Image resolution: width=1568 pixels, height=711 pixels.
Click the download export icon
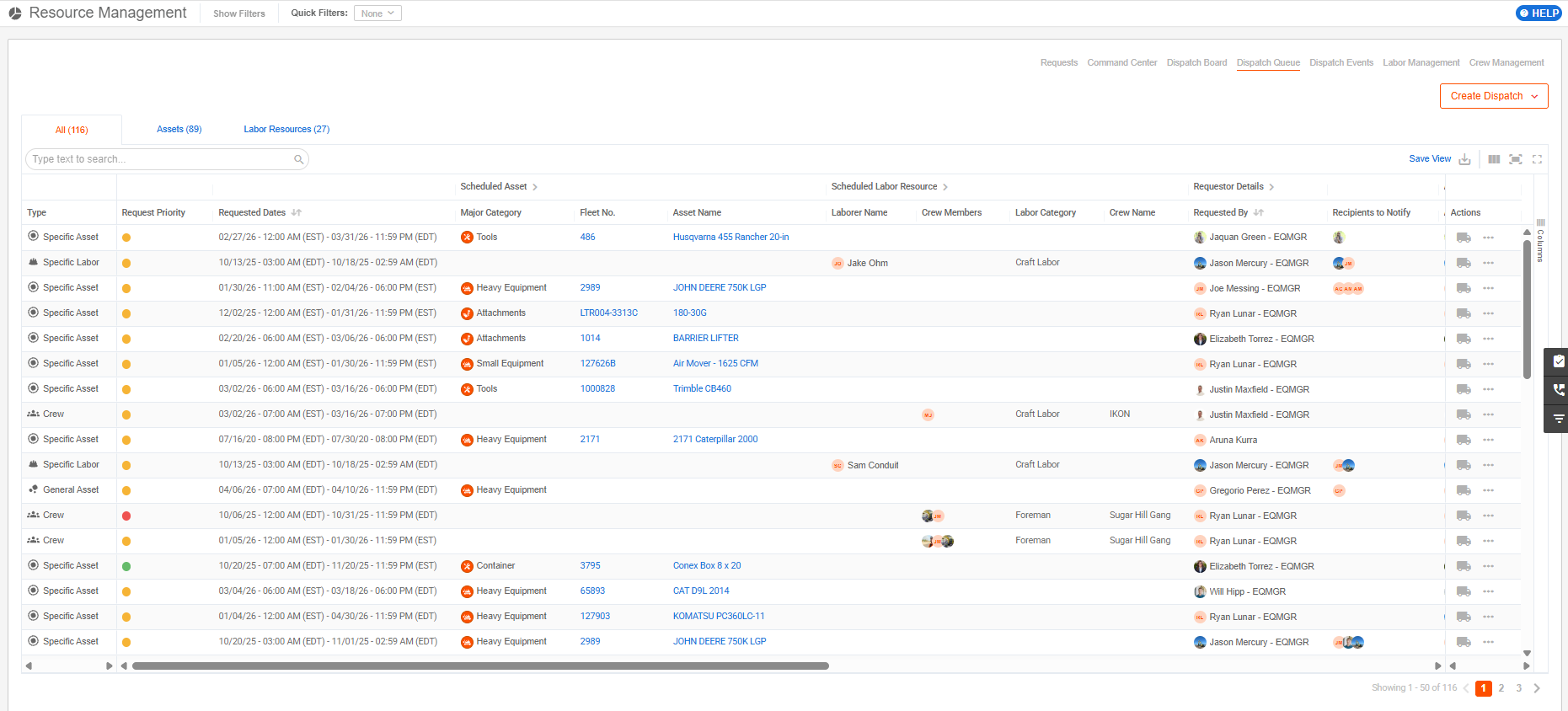point(1465,159)
